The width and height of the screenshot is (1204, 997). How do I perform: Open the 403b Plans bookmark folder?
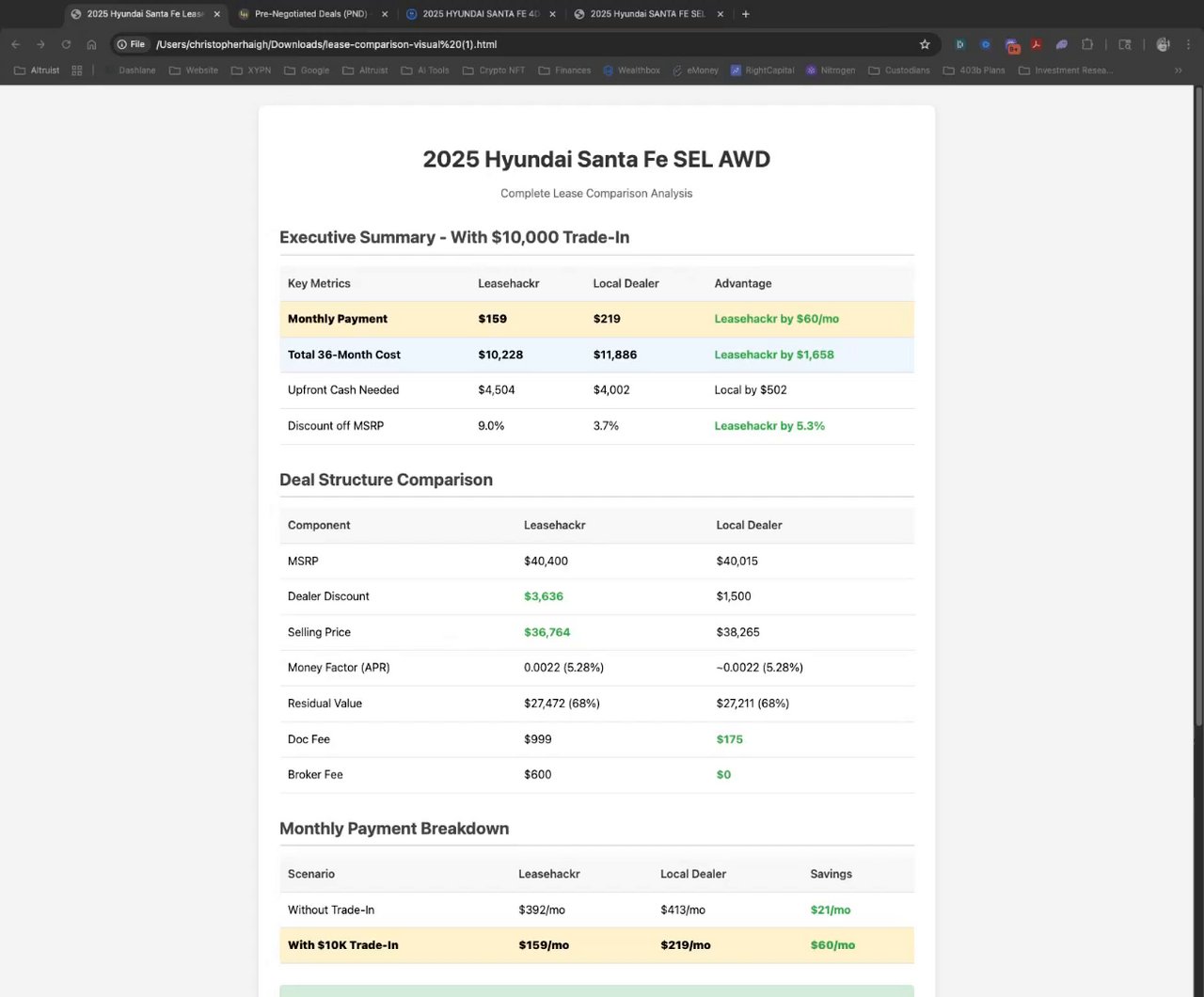[x=974, y=71]
